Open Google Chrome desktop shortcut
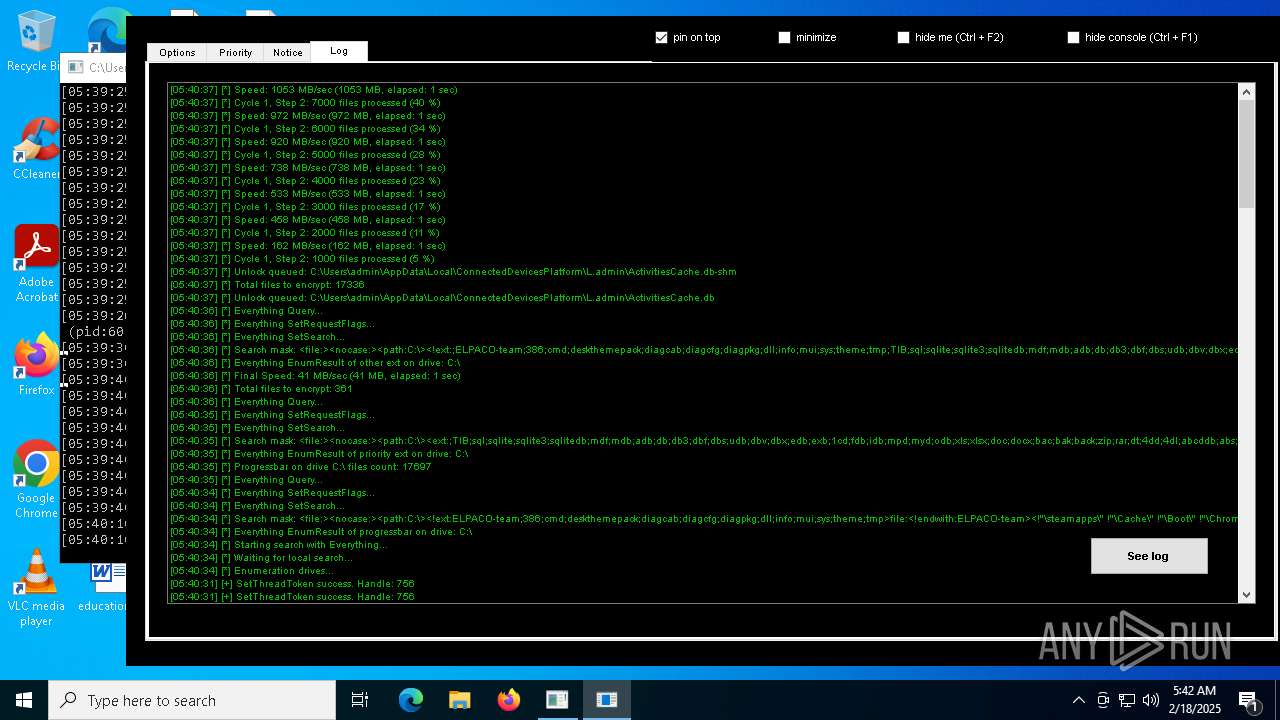Viewport: 1280px width, 720px height. pyautogui.click(x=36, y=480)
